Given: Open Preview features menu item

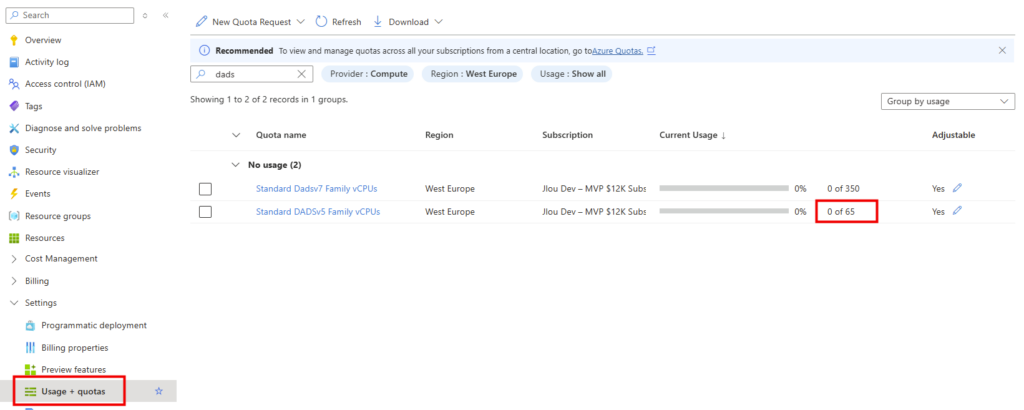Looking at the screenshot, I should 74,370.
